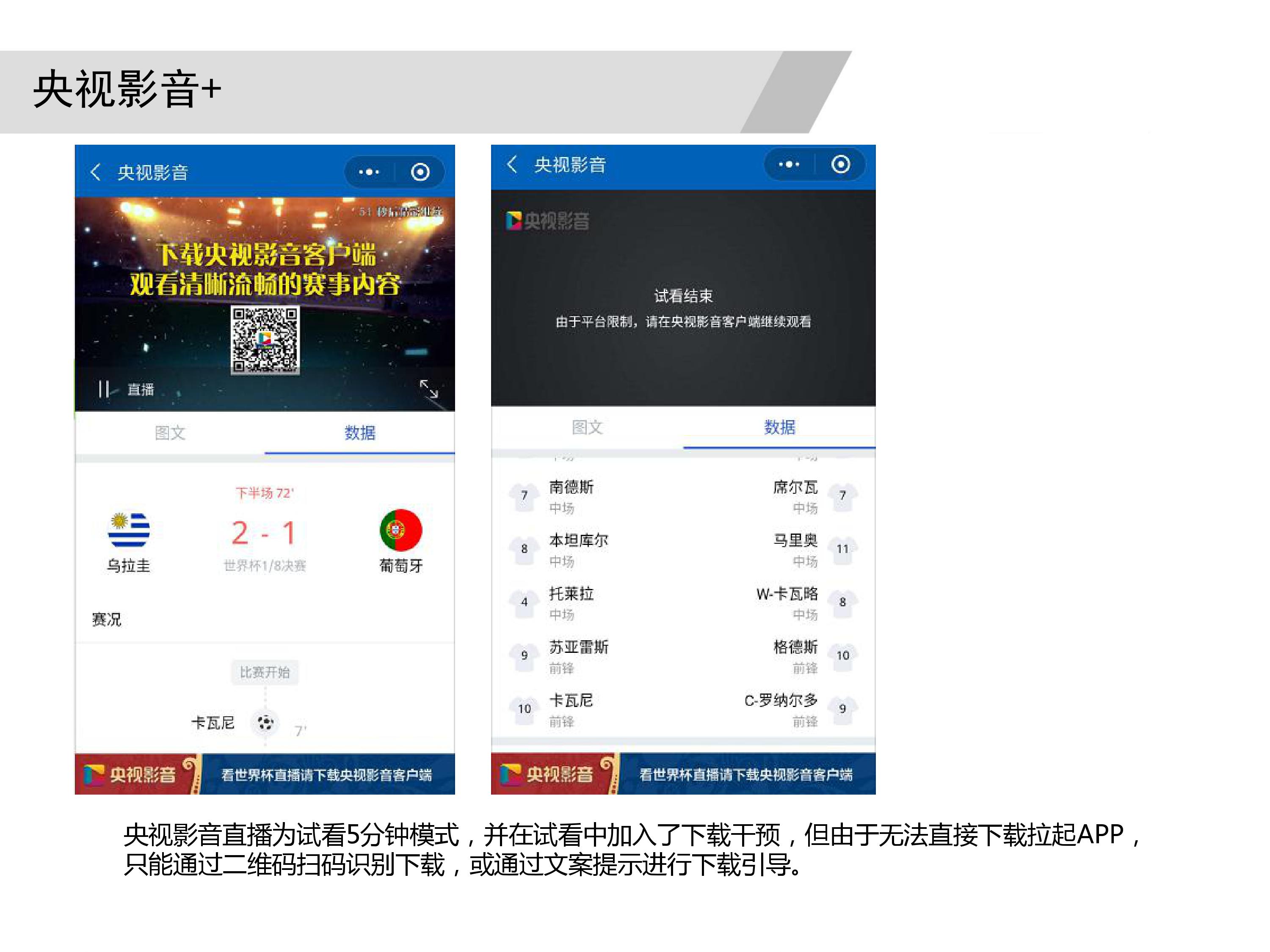Click the 由于平台限制 notice text
Viewport: 1270px width, 952px height.
pos(683,321)
